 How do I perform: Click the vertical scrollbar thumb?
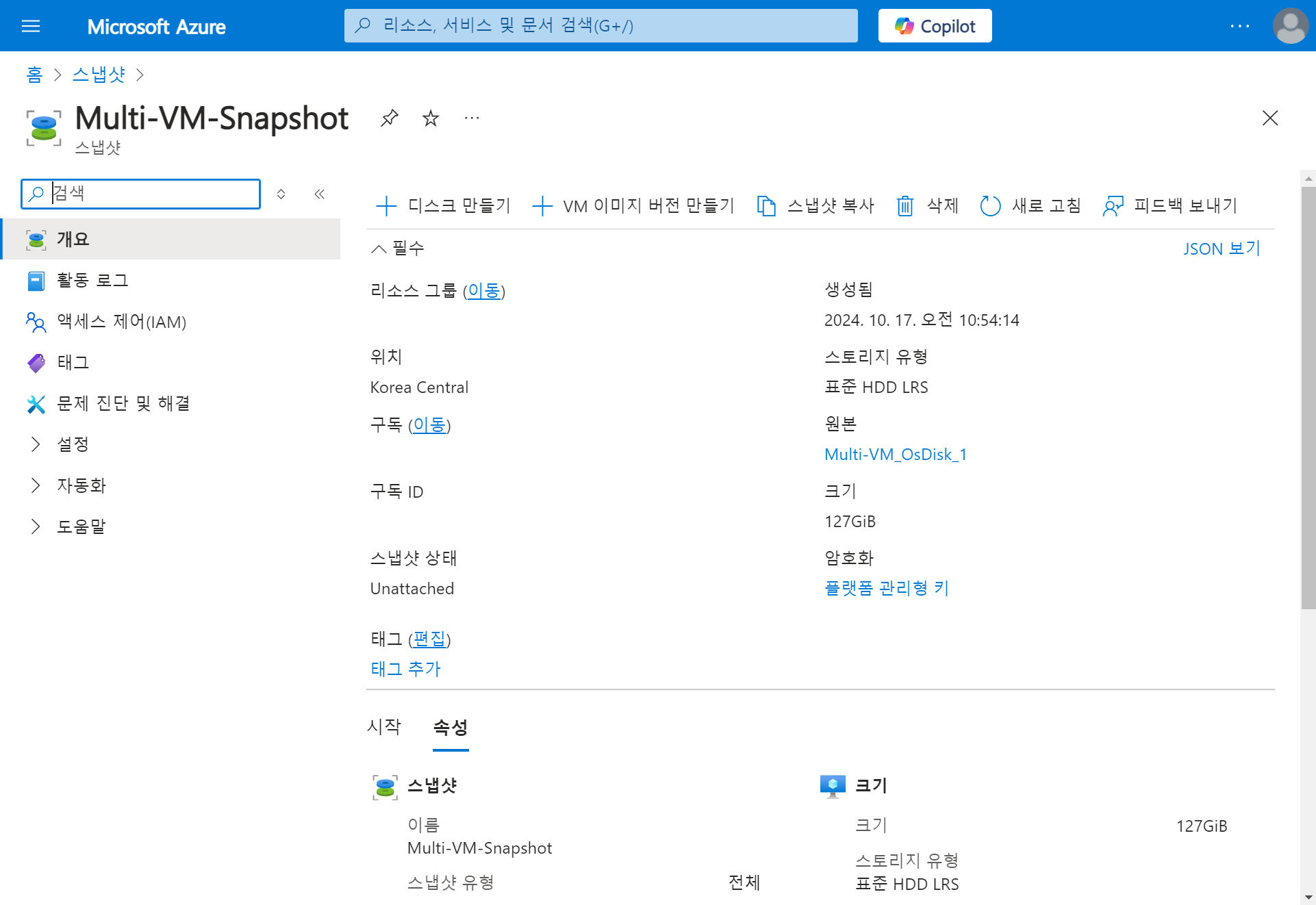point(1308,397)
